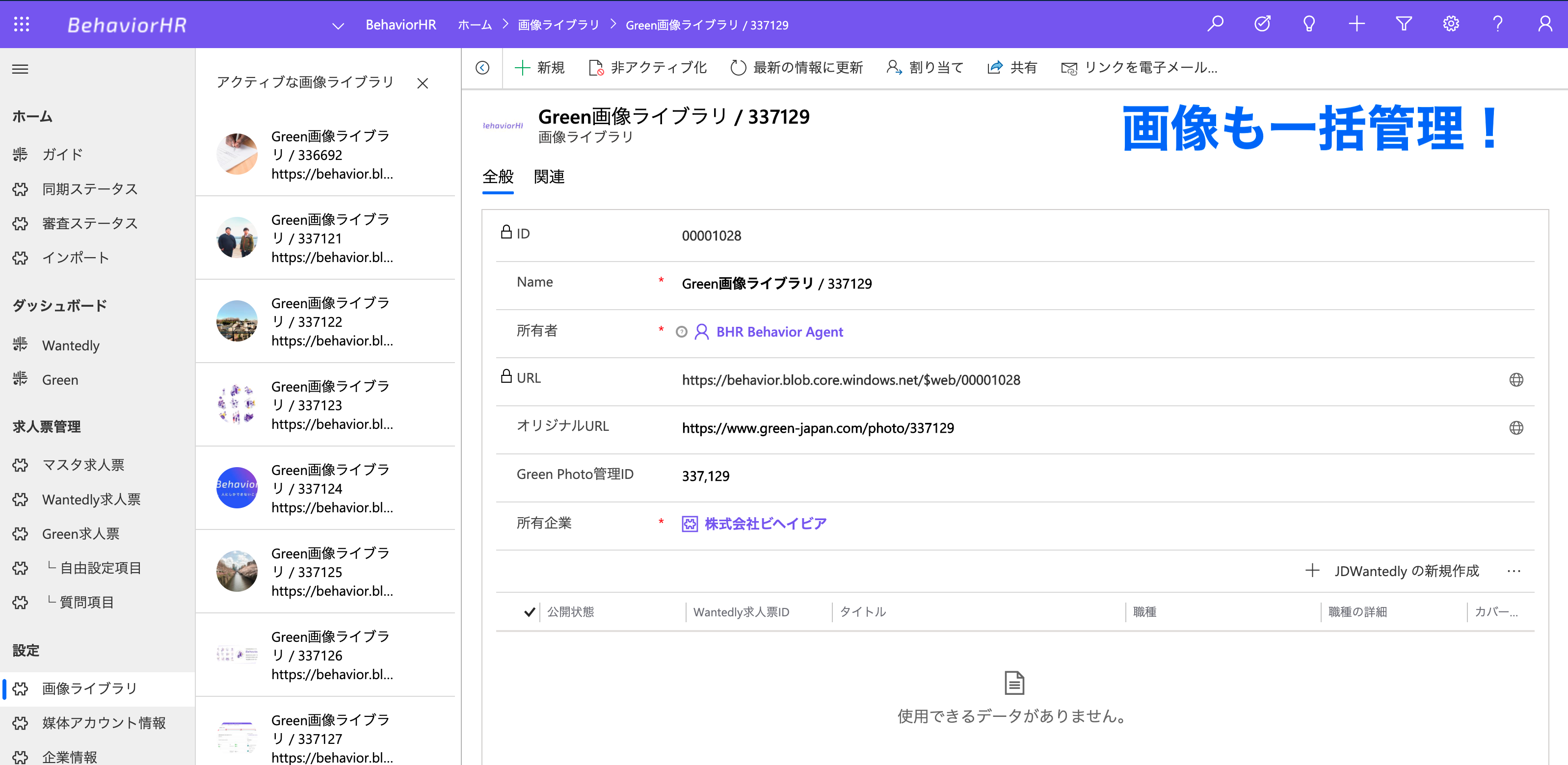The height and width of the screenshot is (765, 1568).
Task: Sort by タイトル column header
Action: (x=862, y=612)
